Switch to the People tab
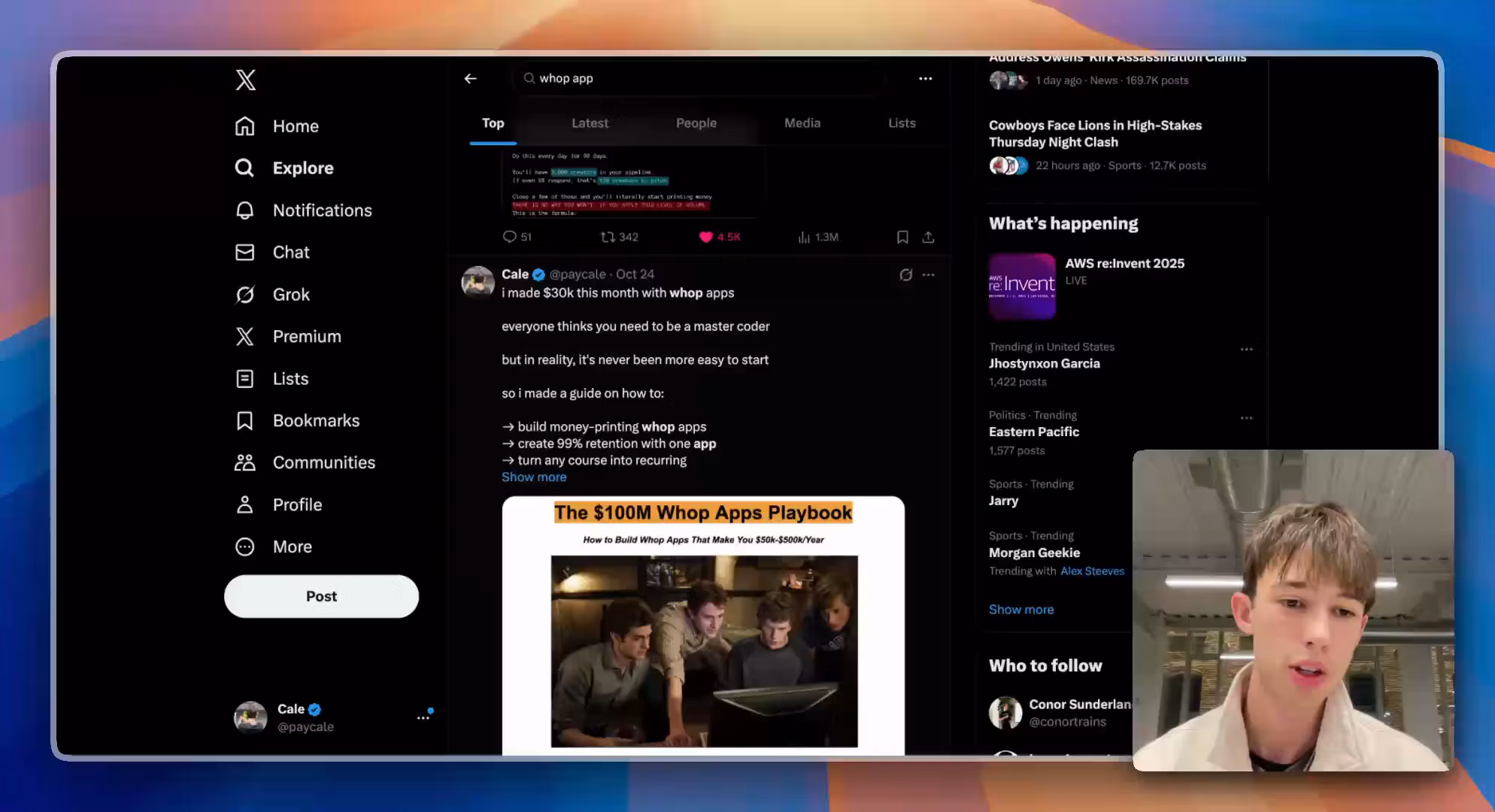Viewport: 1495px width, 812px height. point(696,123)
